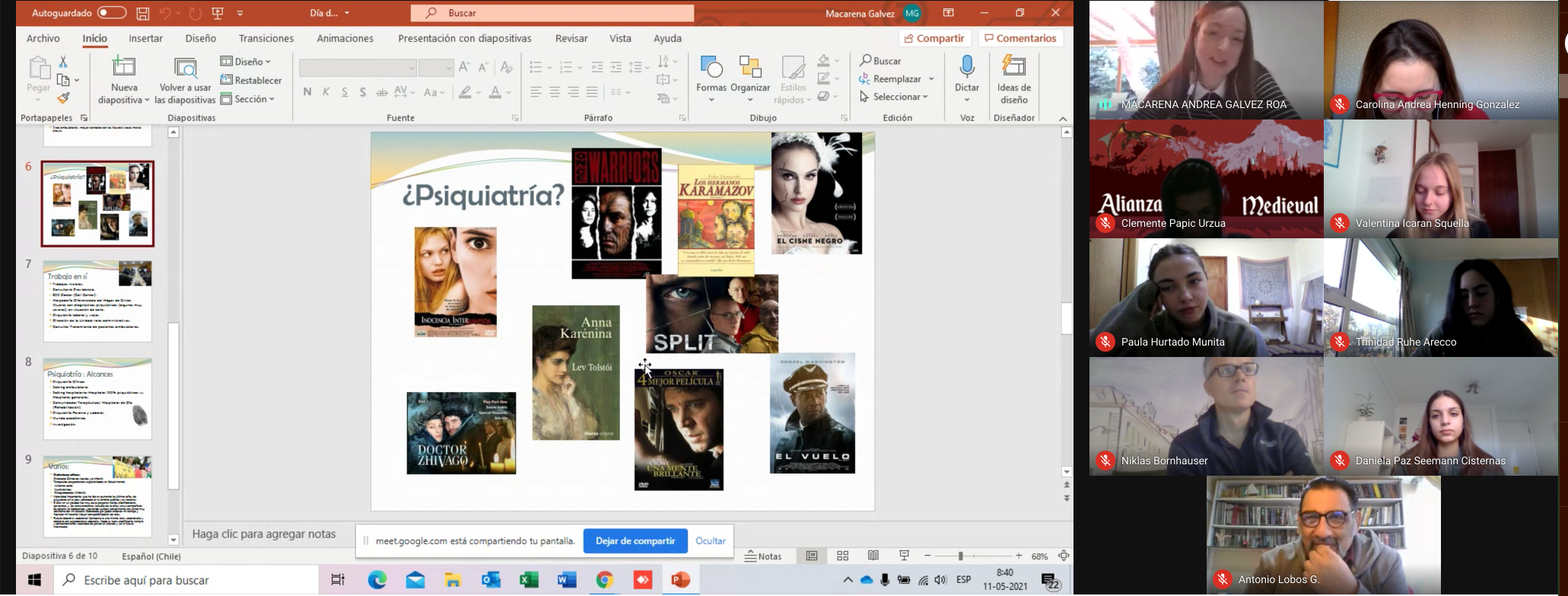Click the Cut scissors icon
1568x596 pixels.
pyautogui.click(x=63, y=62)
